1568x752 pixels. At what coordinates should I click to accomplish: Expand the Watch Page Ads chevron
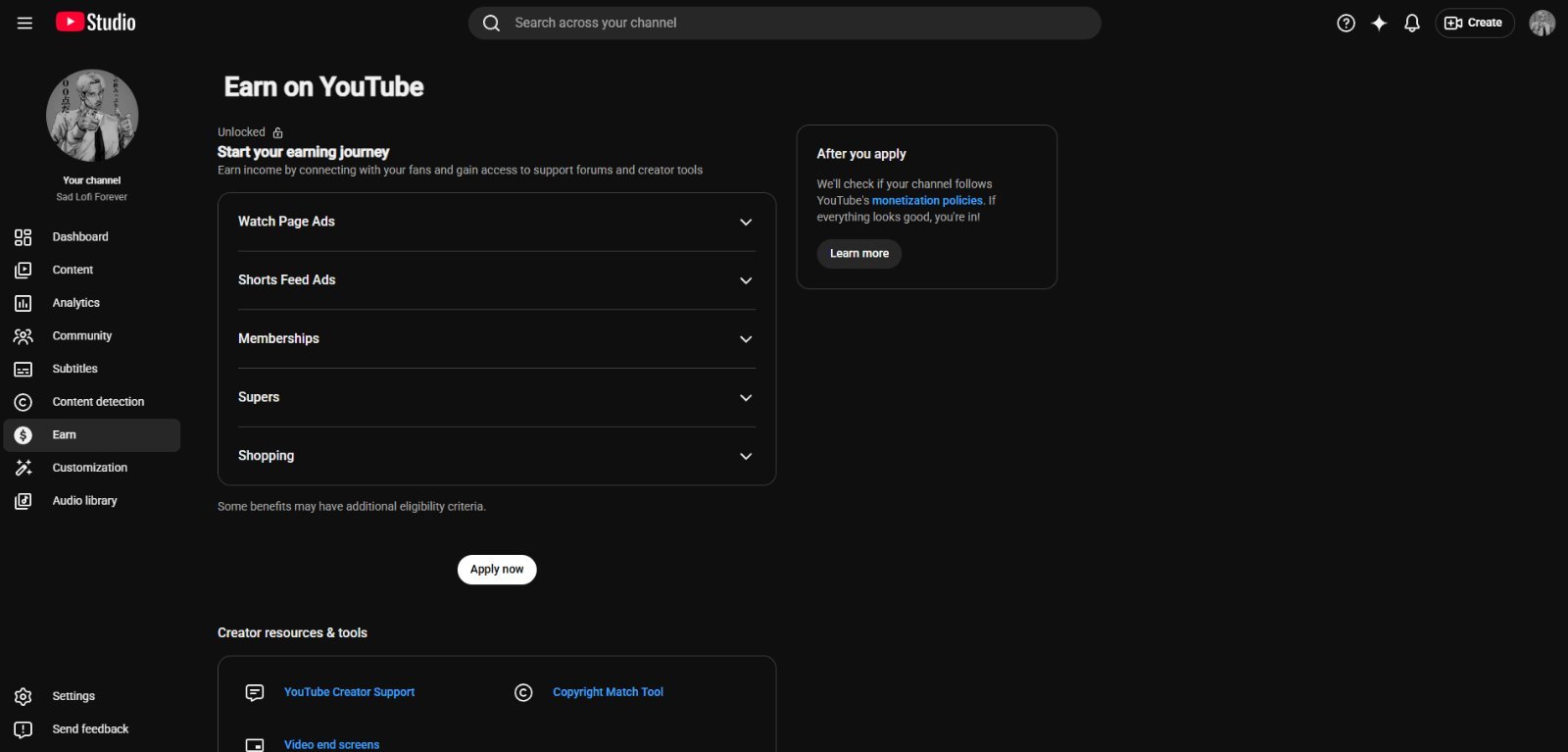tap(746, 223)
